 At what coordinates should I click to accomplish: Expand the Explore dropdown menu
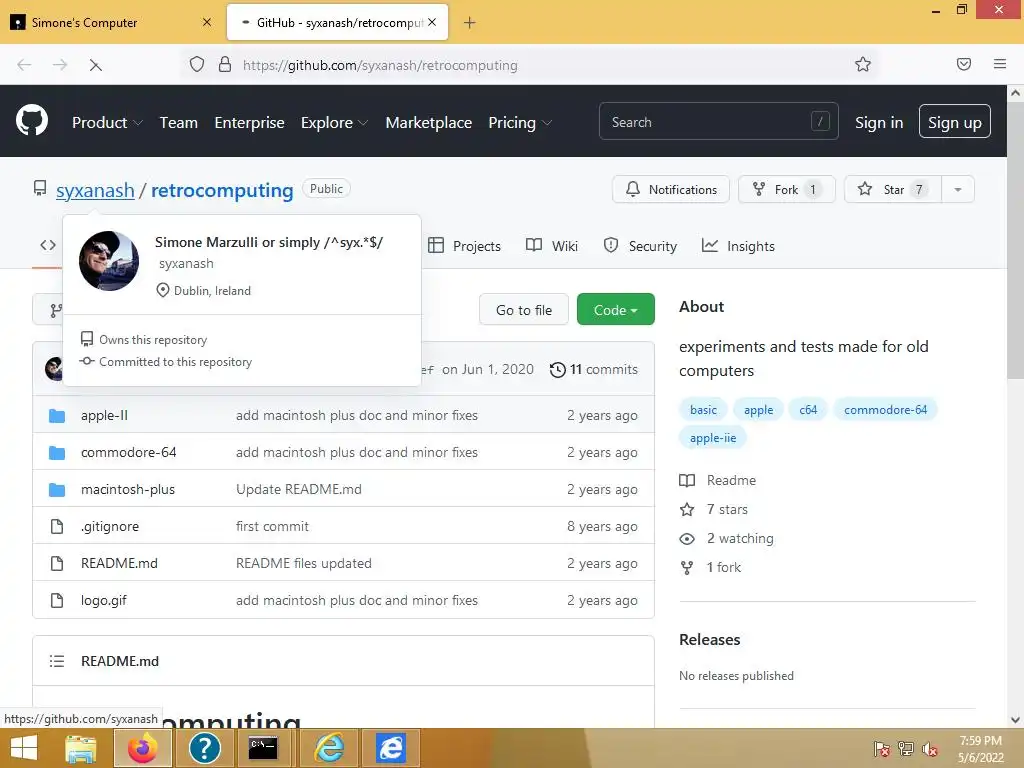(334, 123)
